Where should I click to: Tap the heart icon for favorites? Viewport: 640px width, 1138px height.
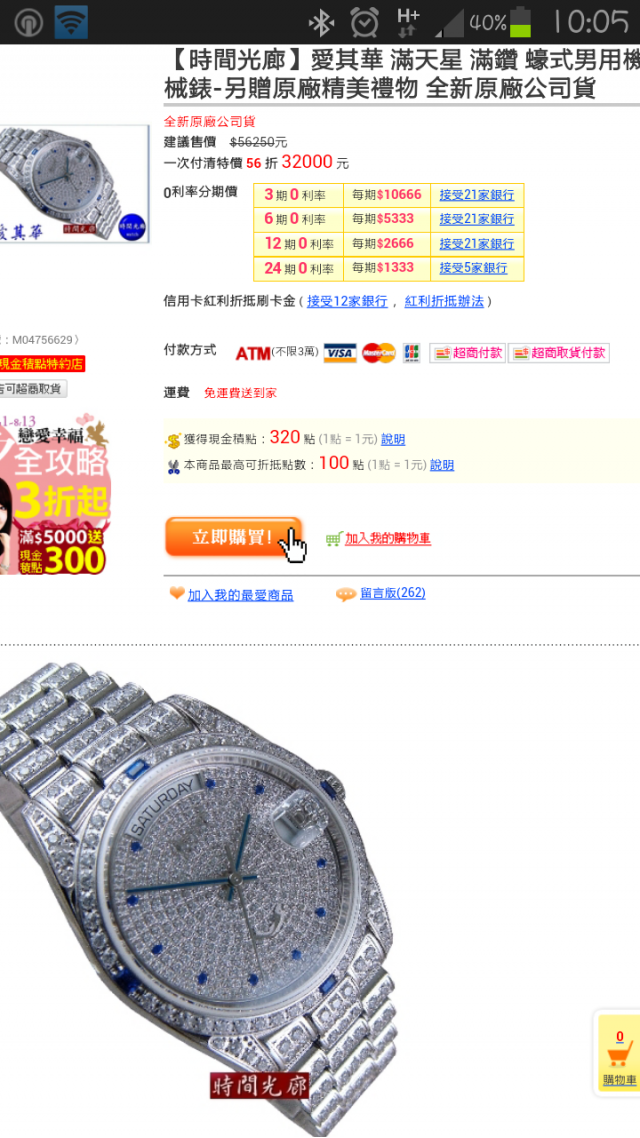pos(177,594)
